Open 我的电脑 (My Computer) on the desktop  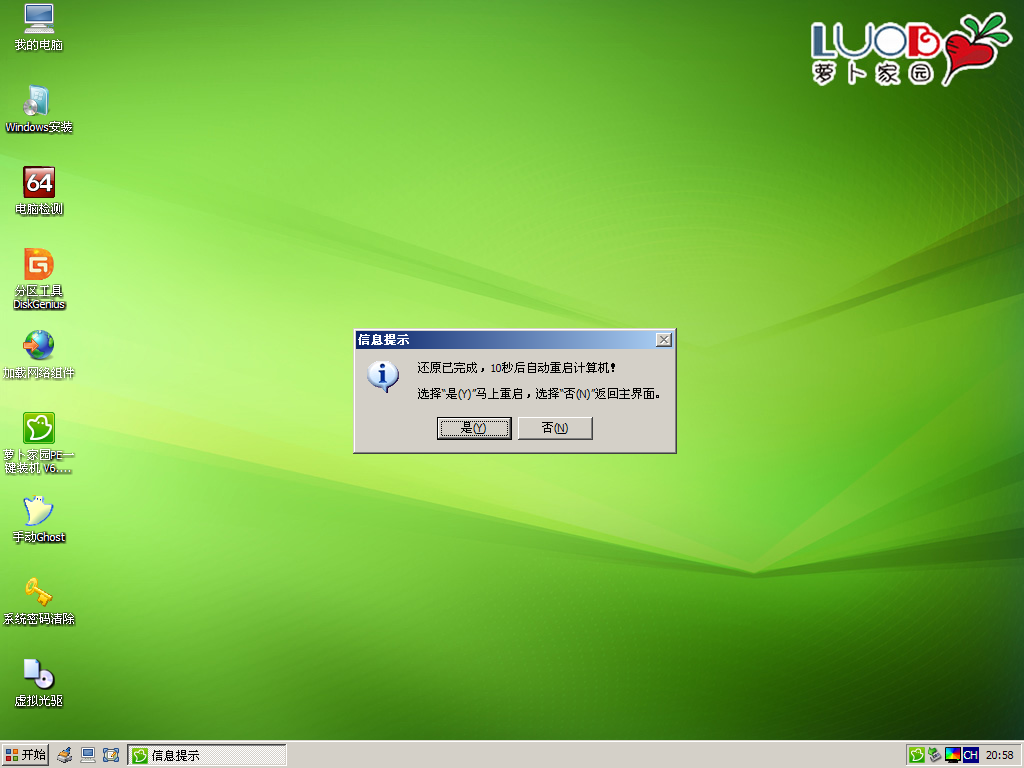pyautogui.click(x=39, y=28)
